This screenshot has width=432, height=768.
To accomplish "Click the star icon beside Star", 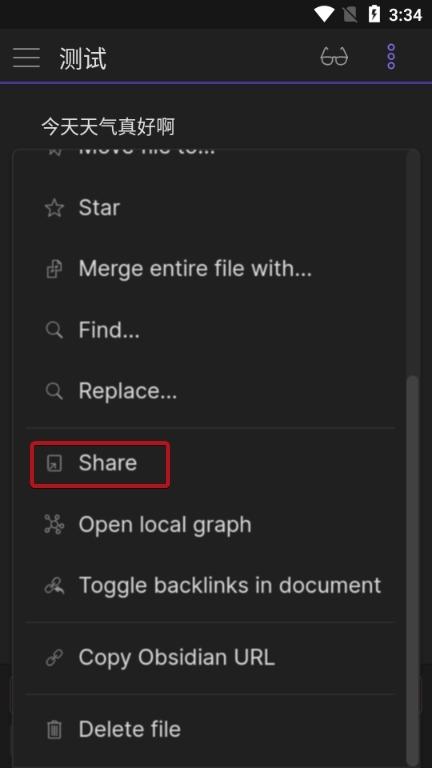I will click(x=54, y=208).
